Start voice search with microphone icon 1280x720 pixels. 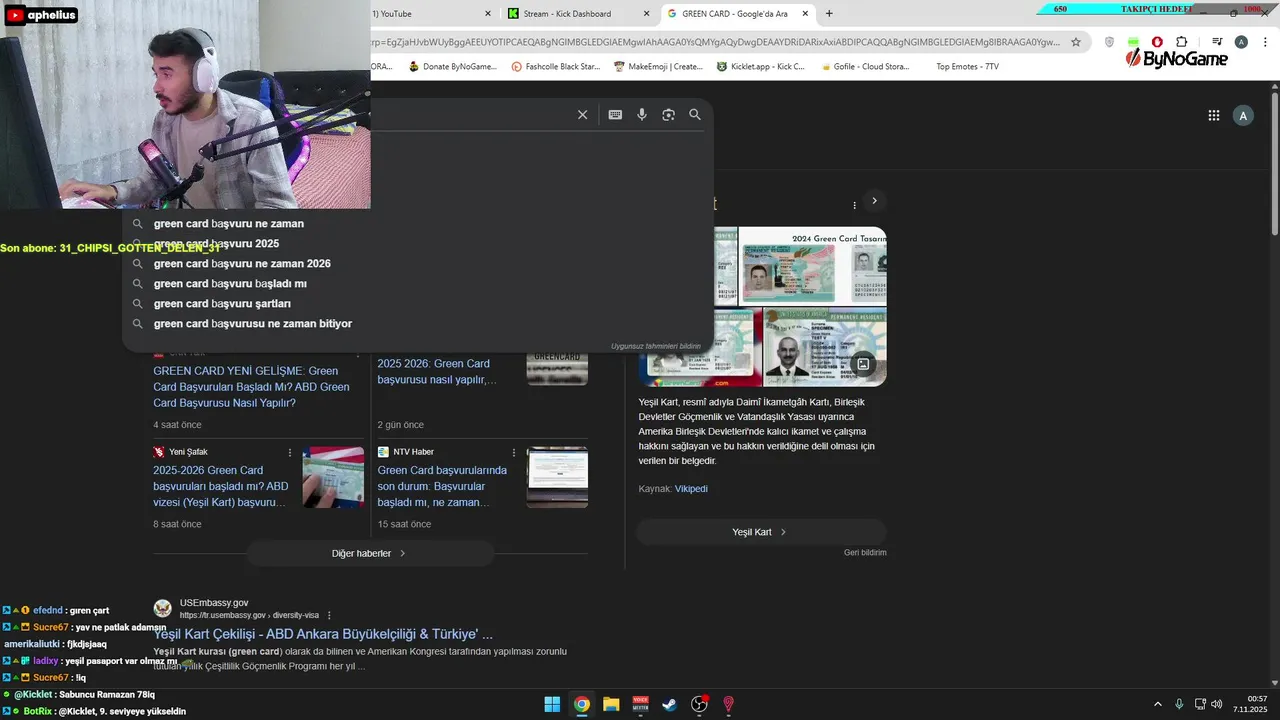click(x=642, y=115)
